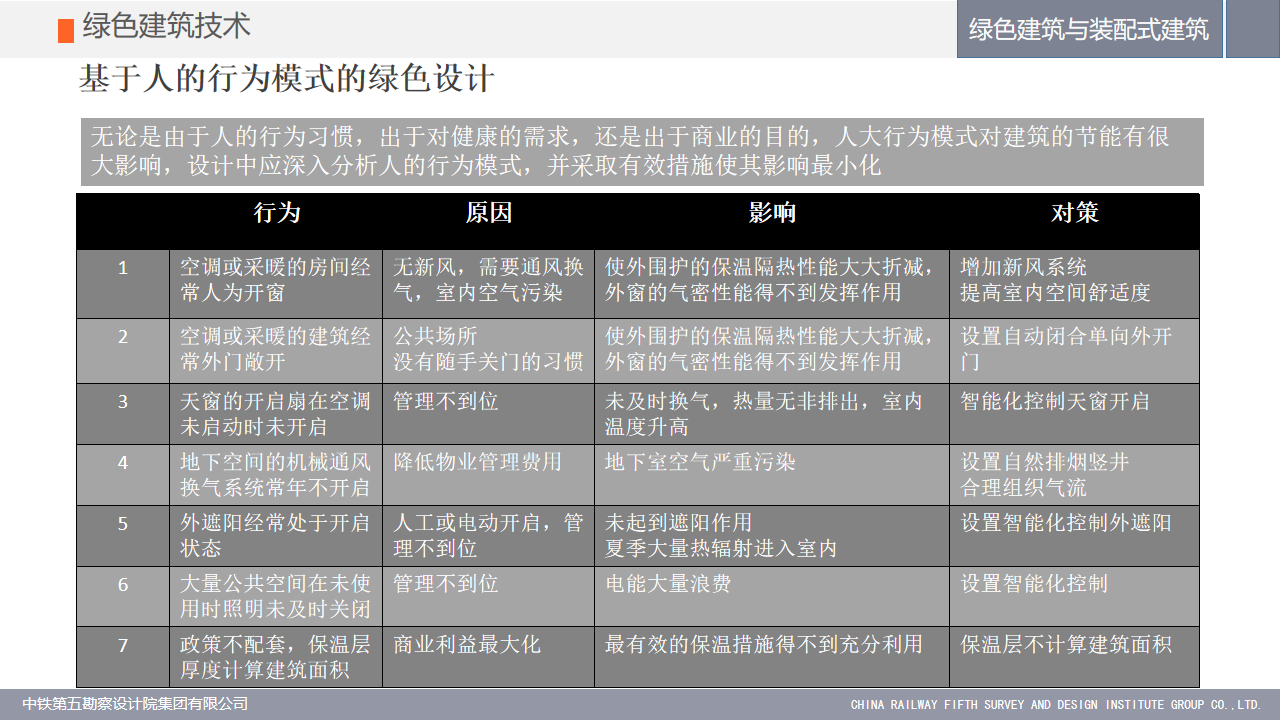Select the 绿色建筑与装配式建筑 label box
The height and width of the screenshot is (720, 1280).
coord(1090,29)
